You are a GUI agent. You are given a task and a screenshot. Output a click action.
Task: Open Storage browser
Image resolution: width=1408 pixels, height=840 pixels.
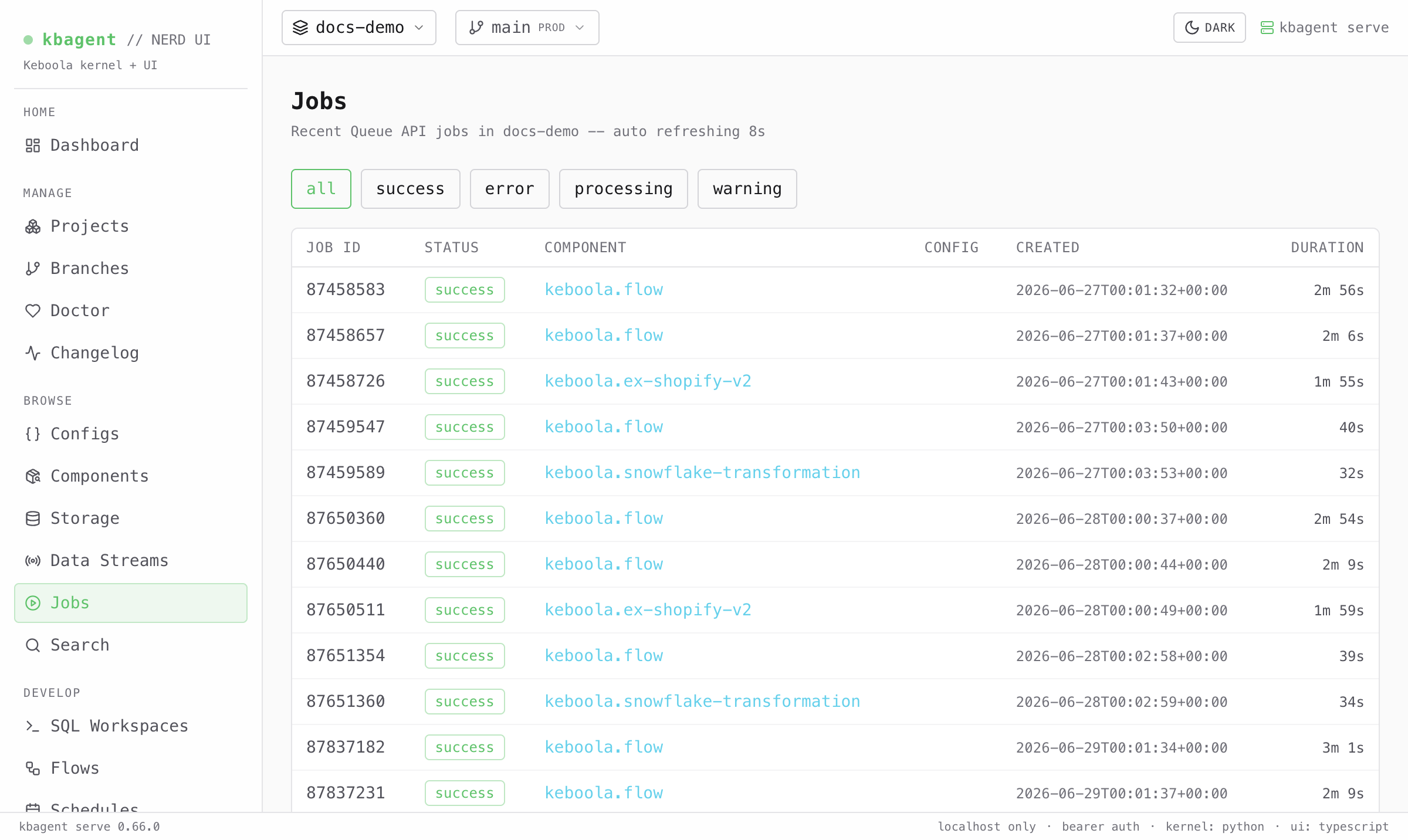[x=131, y=519]
